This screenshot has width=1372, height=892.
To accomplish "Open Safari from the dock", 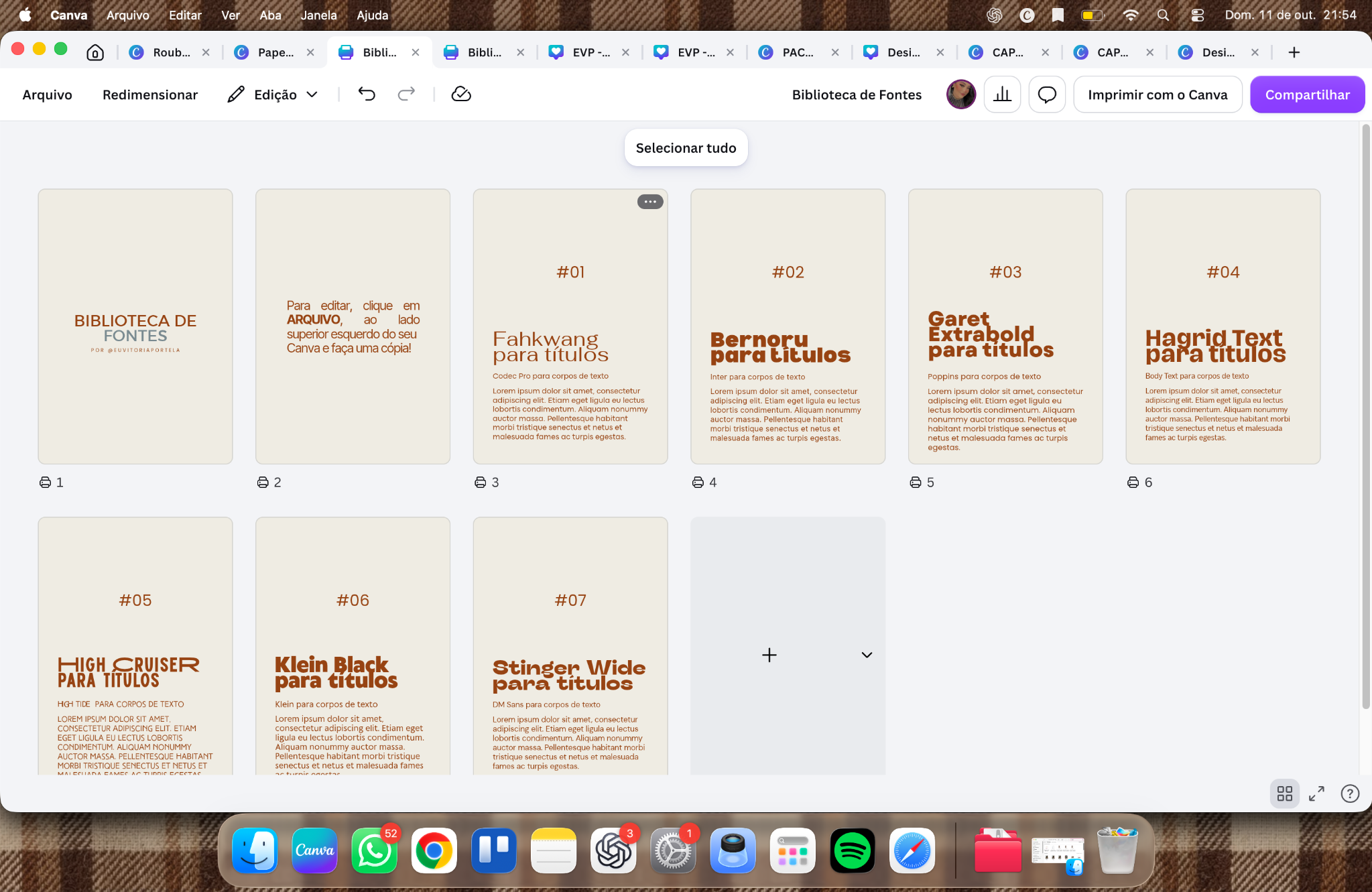I will [x=912, y=851].
